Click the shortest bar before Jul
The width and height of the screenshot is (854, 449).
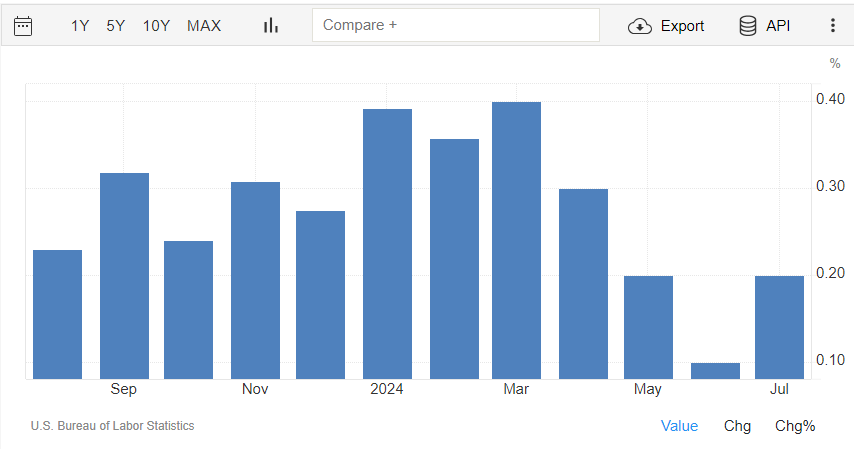tap(715, 371)
